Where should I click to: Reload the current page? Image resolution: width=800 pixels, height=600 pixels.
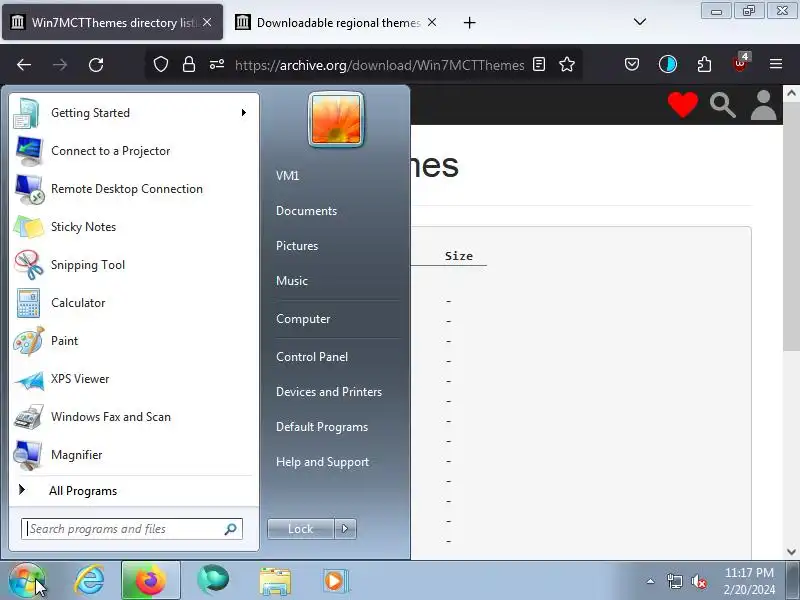(96, 64)
